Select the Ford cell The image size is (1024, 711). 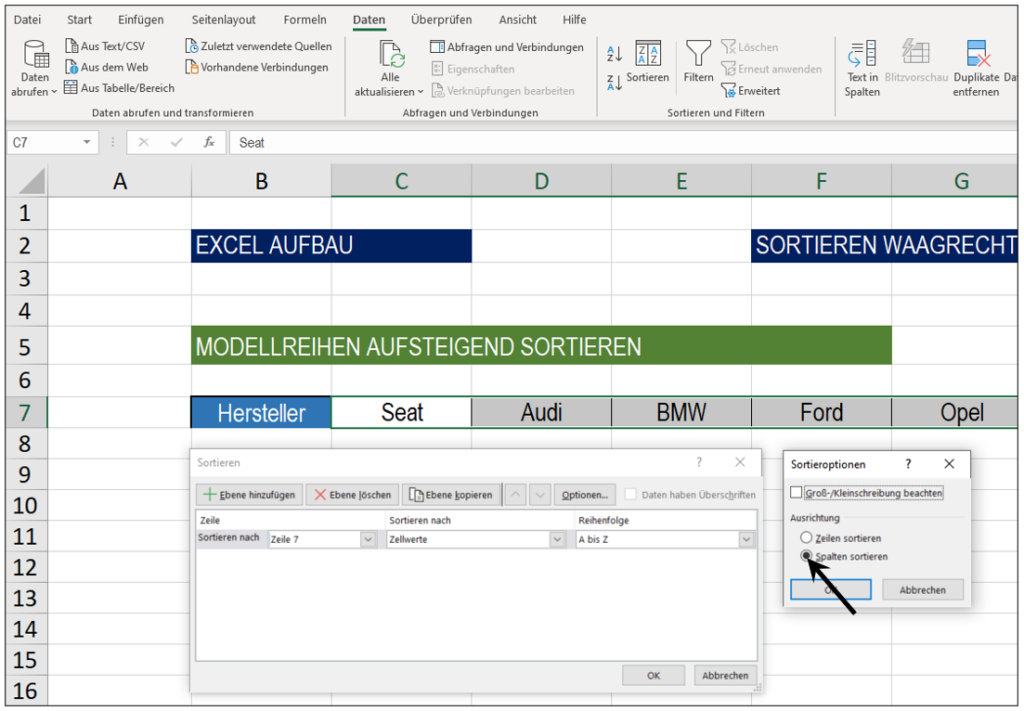point(821,413)
